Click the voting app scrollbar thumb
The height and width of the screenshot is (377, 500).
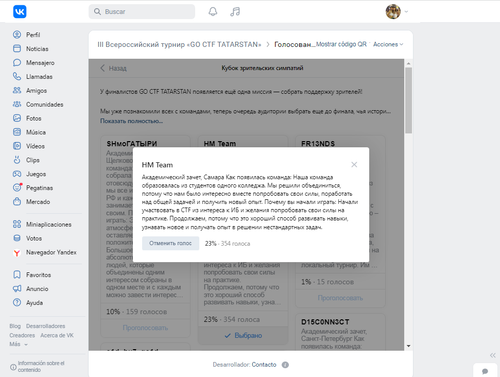pyautogui.click(x=409, y=100)
